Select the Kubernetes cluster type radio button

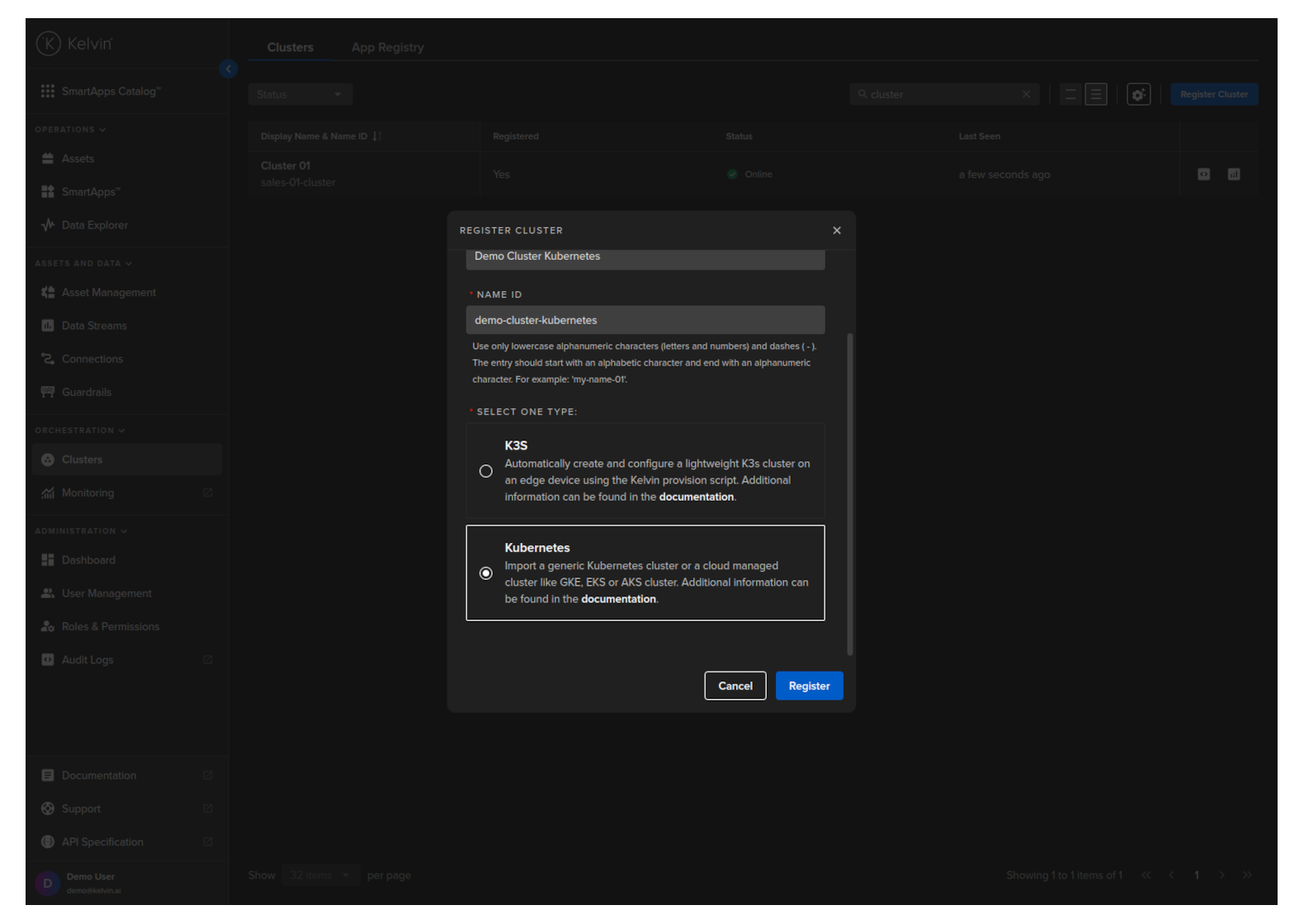click(x=486, y=573)
